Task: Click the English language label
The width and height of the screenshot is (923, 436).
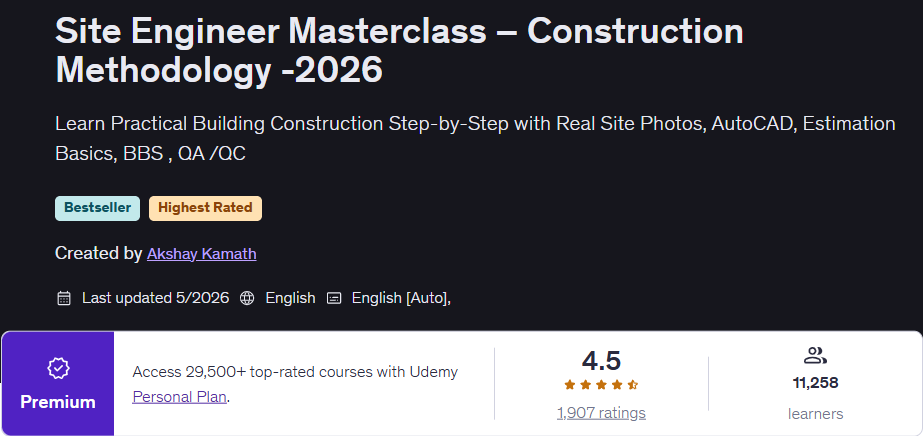Action: point(290,298)
